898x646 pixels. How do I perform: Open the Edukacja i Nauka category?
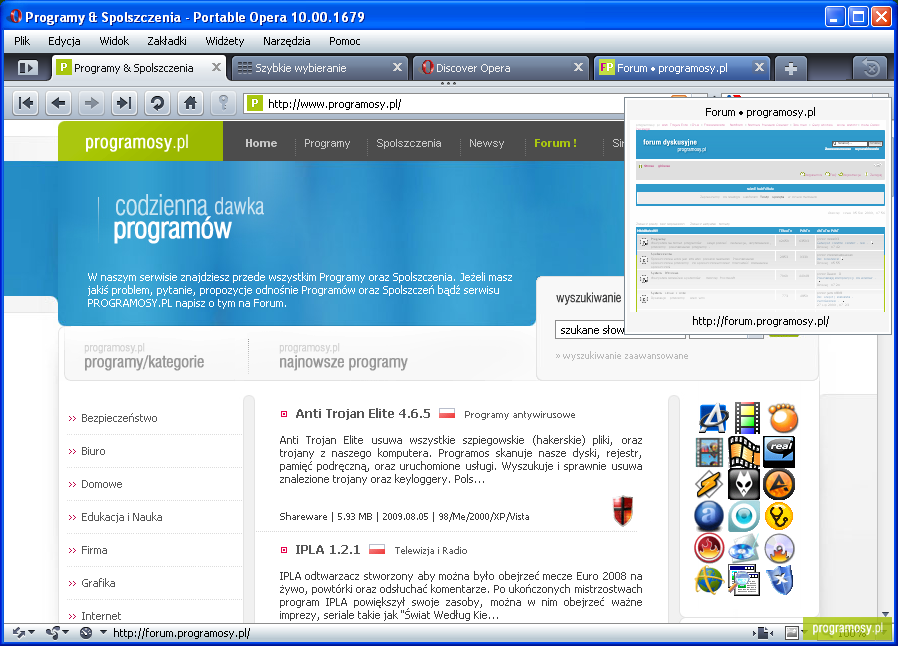click(121, 517)
